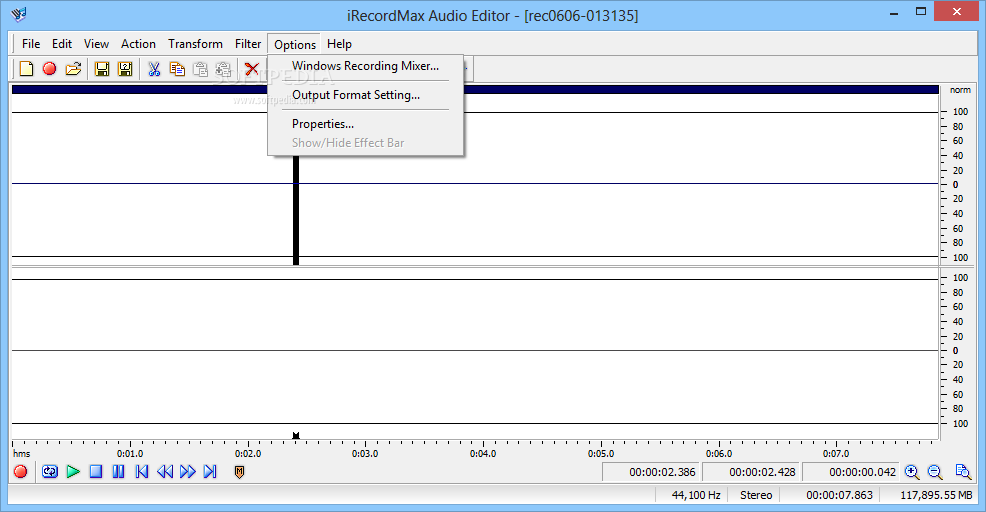Zoom out of the waveform

click(935, 472)
